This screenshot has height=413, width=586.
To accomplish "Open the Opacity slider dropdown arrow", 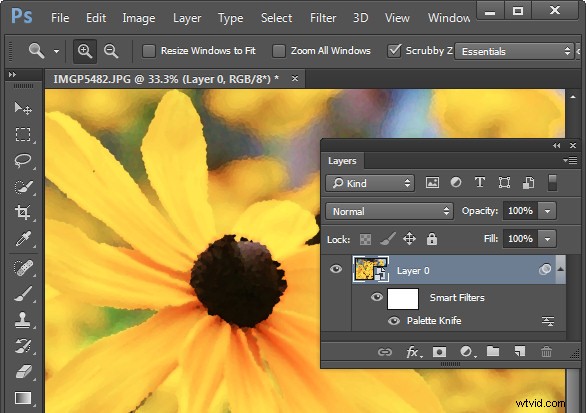I will 547,211.
